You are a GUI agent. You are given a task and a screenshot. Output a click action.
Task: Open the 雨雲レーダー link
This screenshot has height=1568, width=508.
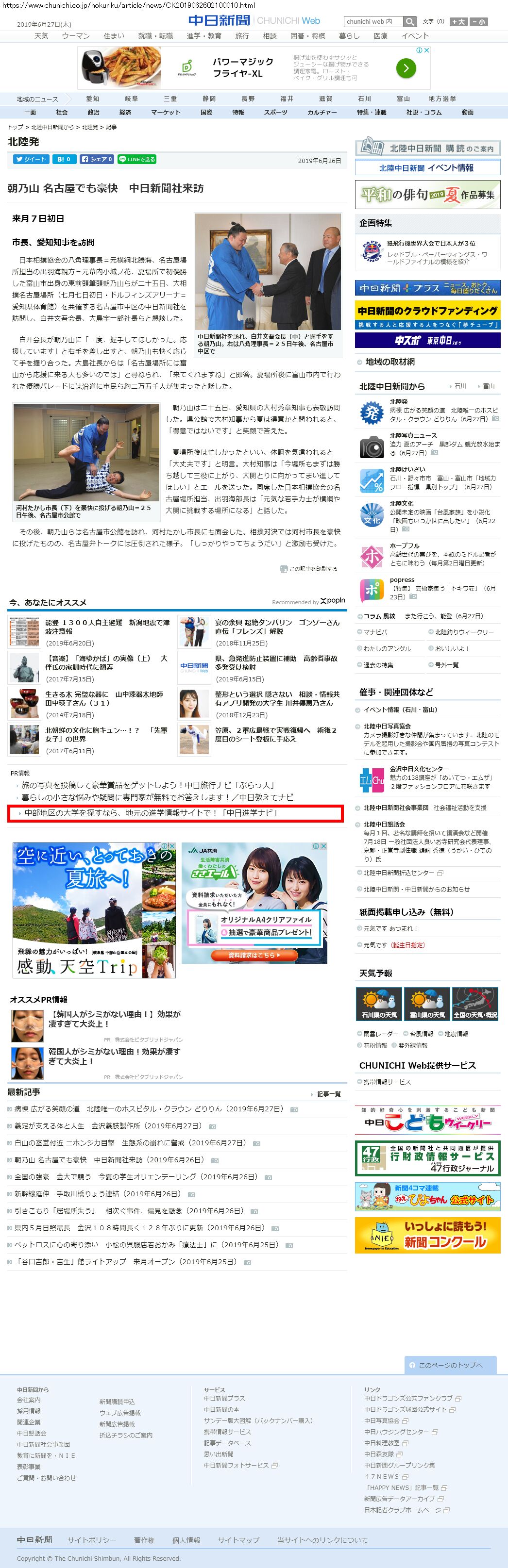point(381,1034)
